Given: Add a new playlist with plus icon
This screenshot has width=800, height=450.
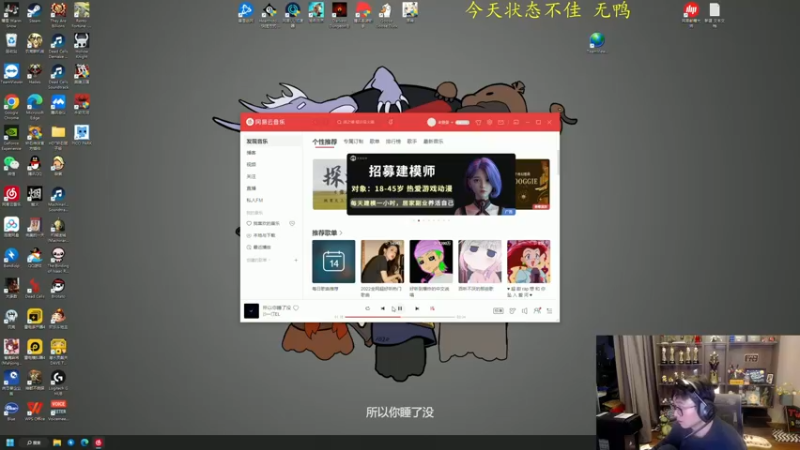Looking at the screenshot, I should click(296, 260).
